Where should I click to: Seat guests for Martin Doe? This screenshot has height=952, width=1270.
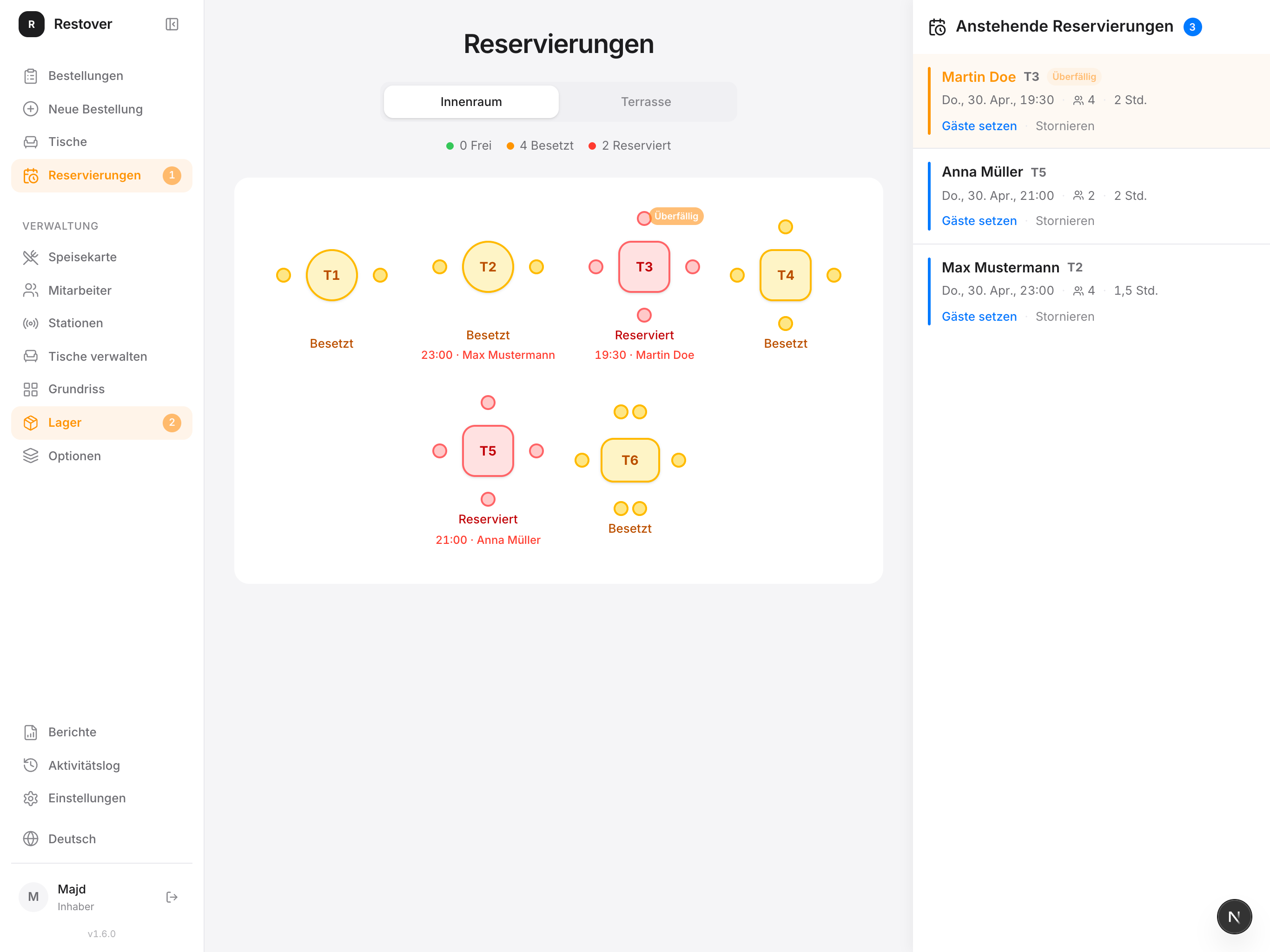(979, 126)
